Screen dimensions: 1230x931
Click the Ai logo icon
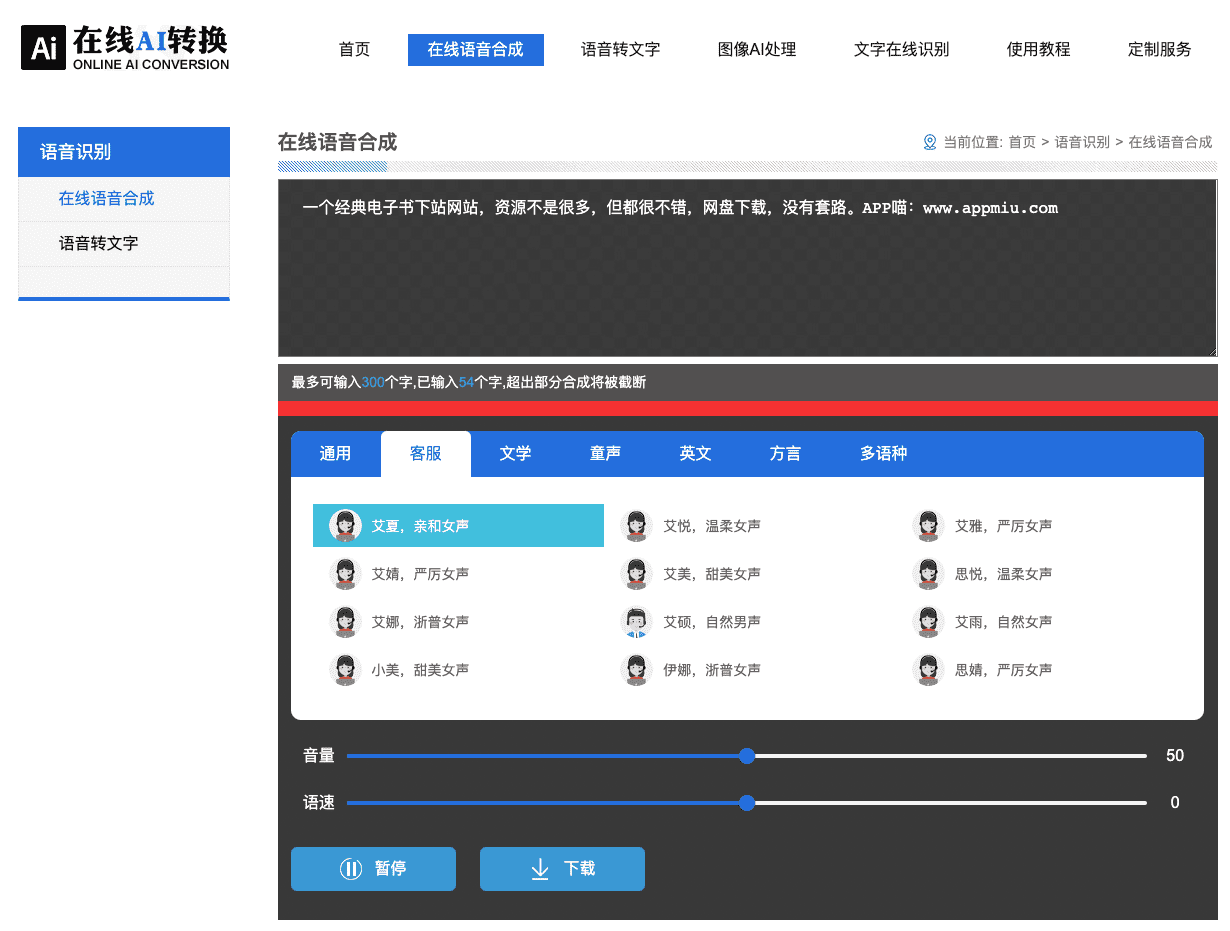coord(43,47)
